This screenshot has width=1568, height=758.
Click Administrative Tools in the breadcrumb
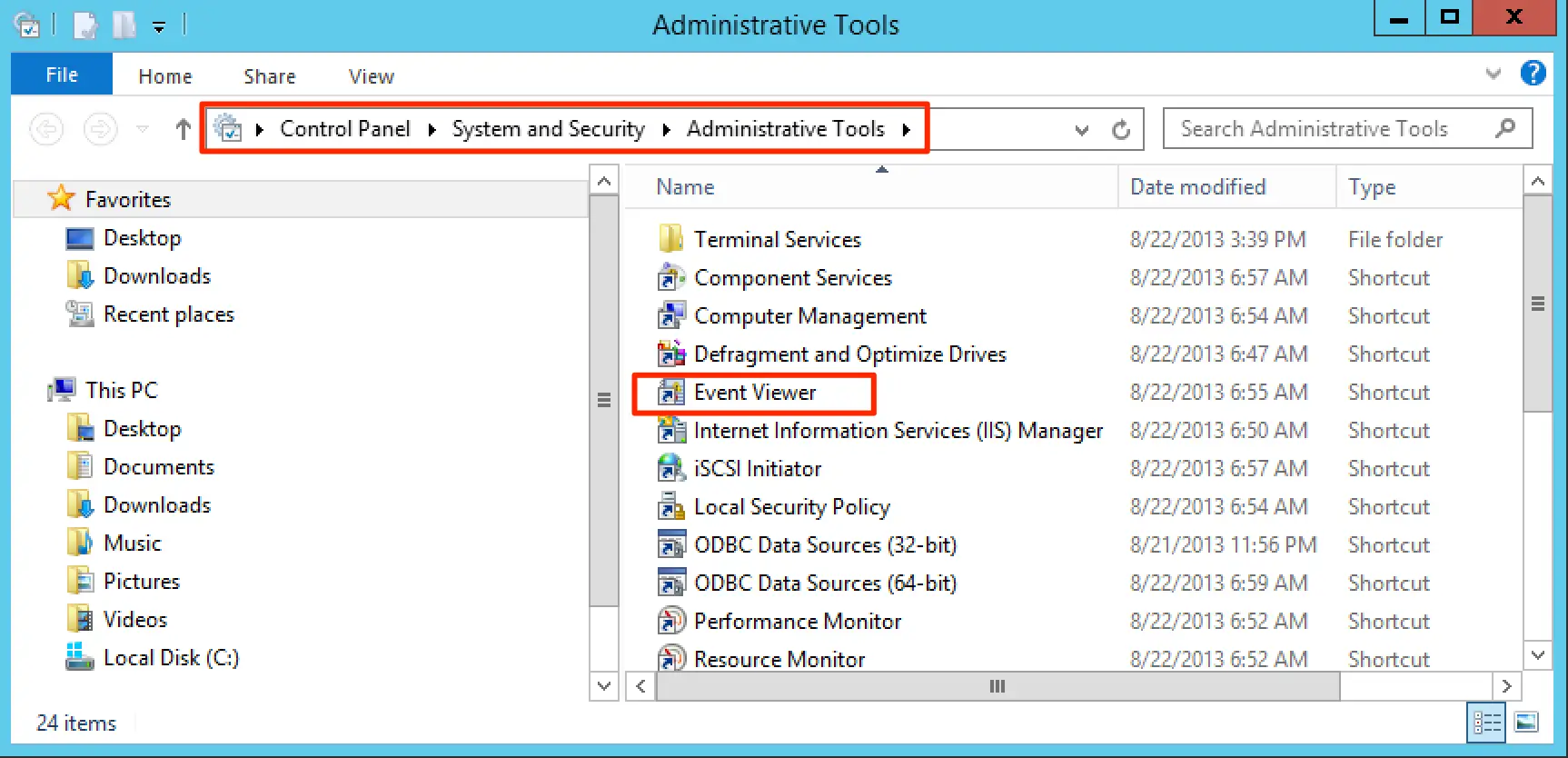coord(786,129)
